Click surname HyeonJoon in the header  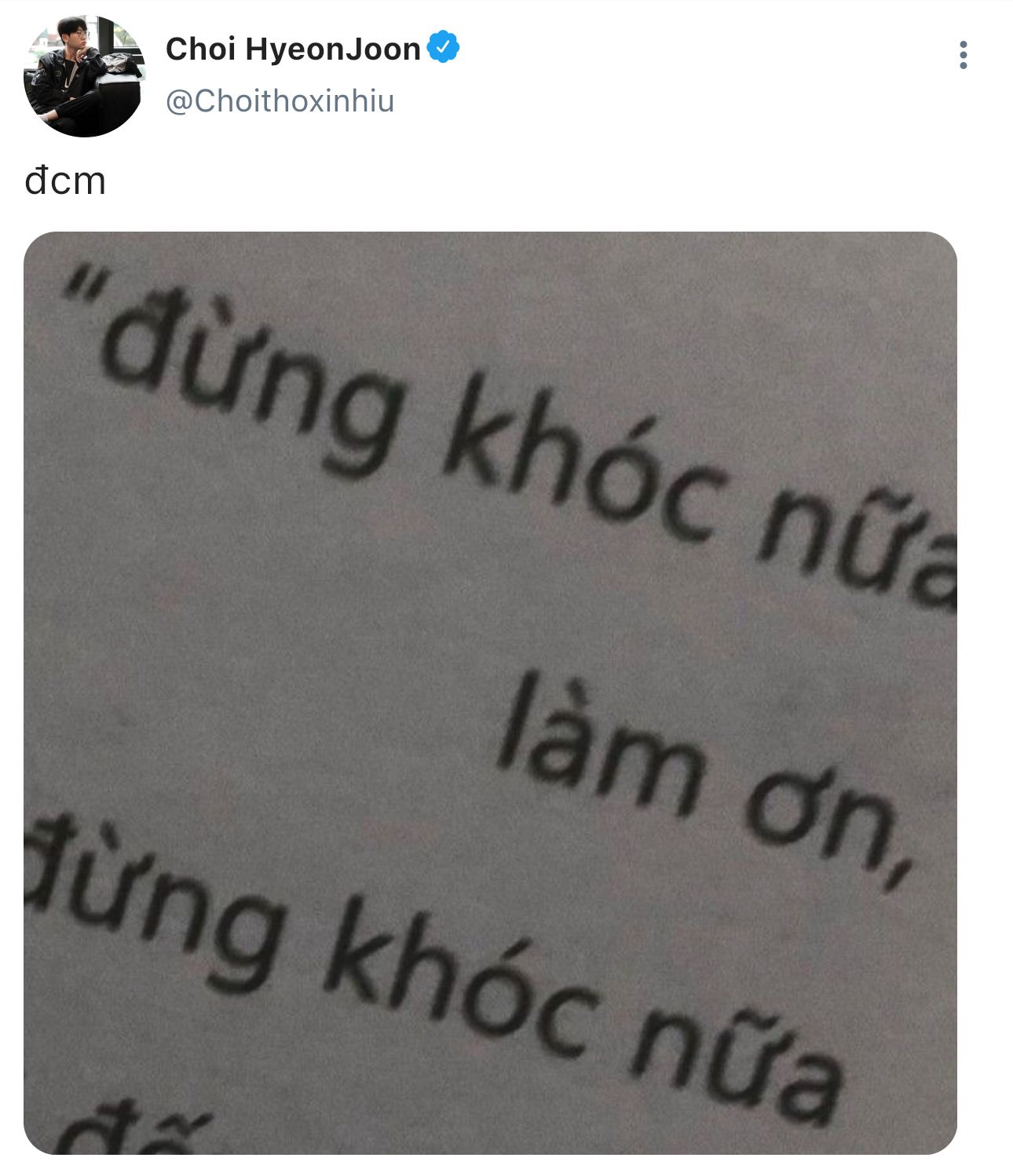pyautogui.click(x=333, y=49)
